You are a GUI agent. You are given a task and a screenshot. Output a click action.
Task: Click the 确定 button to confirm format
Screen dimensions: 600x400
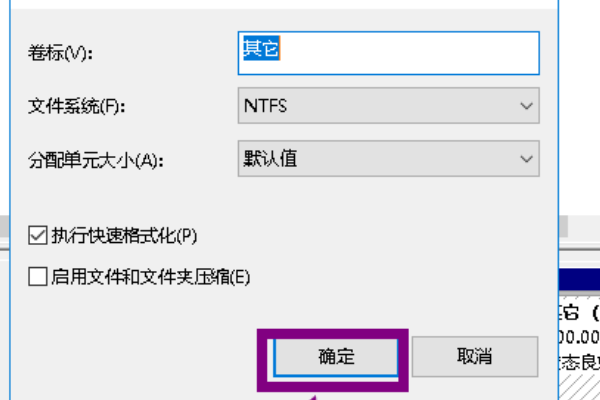337,356
